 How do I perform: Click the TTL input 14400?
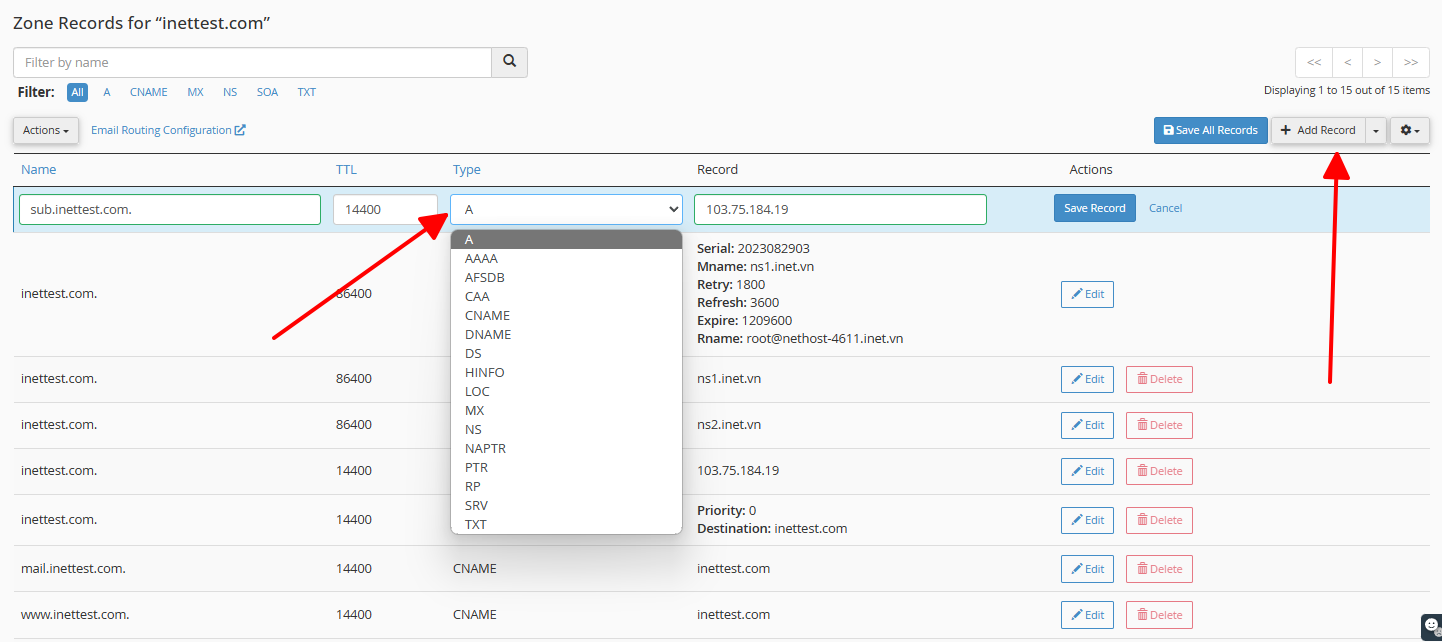tap(385, 209)
